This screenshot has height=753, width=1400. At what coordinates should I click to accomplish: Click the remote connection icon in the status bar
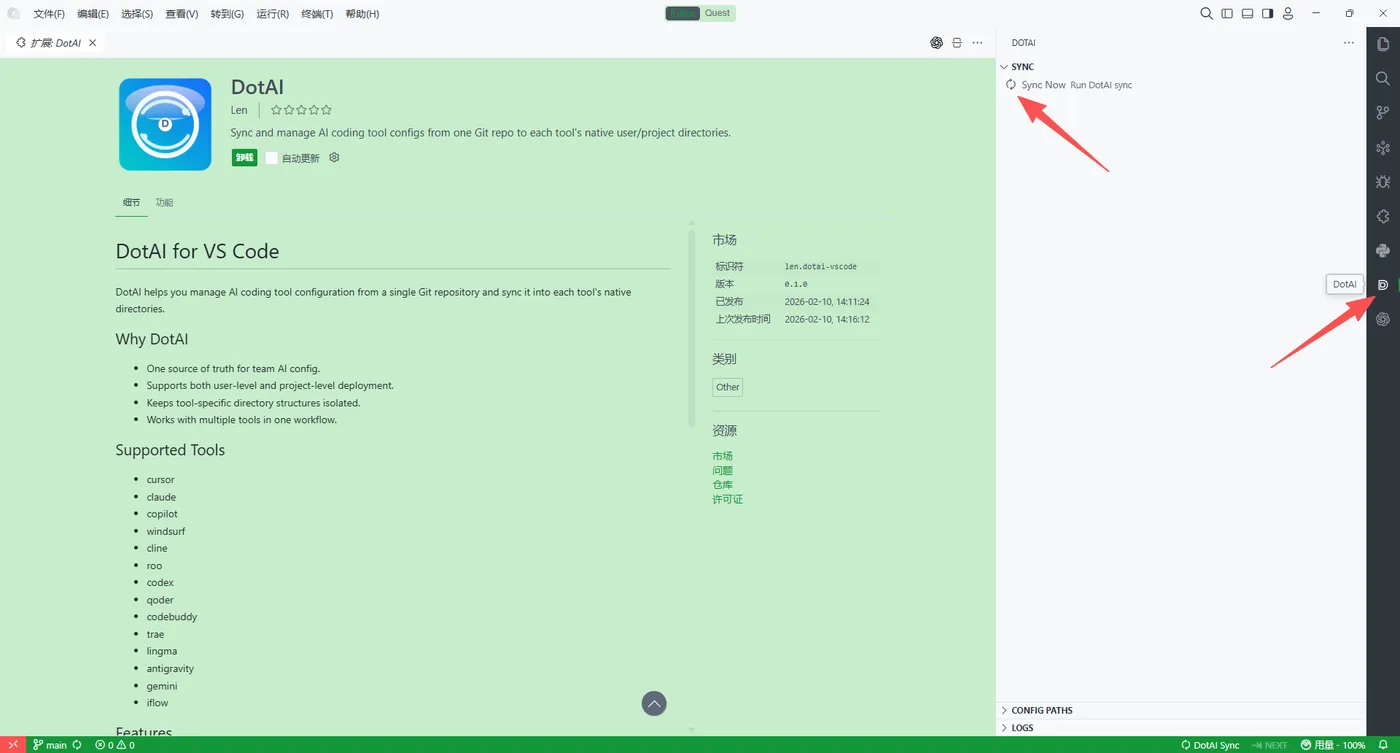(x=13, y=745)
